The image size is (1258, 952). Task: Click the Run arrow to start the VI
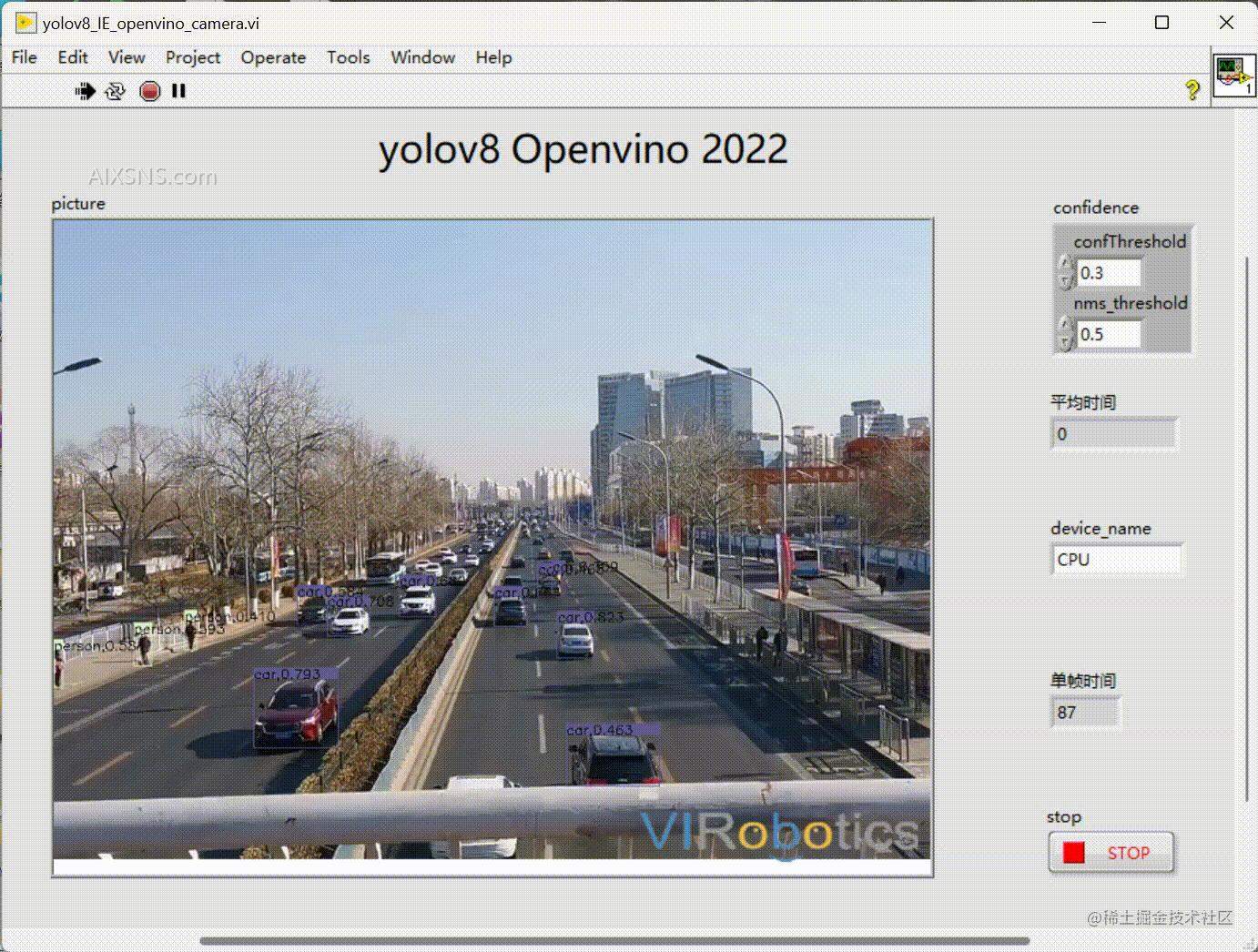click(84, 90)
